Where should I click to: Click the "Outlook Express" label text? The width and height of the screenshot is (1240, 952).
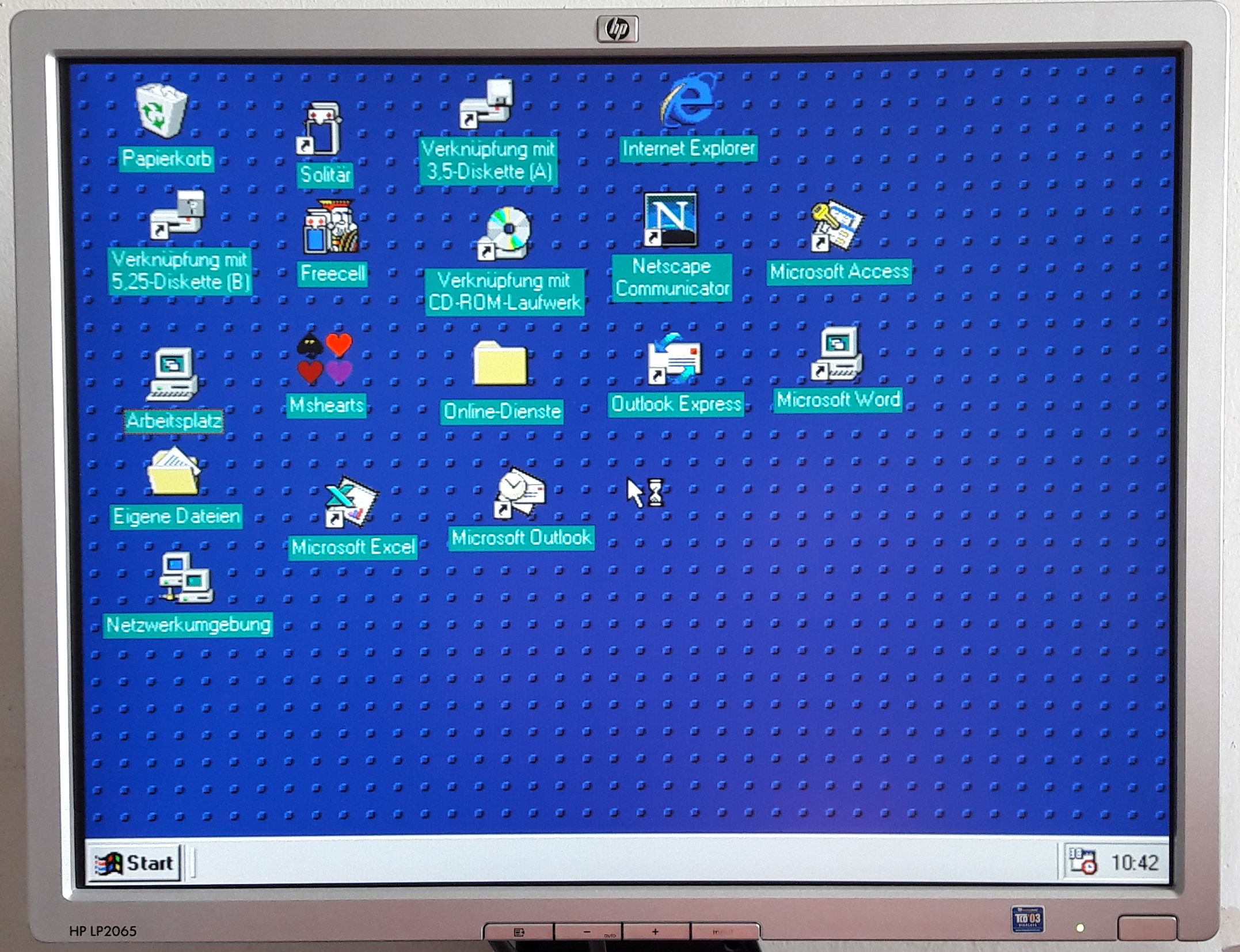coord(676,404)
